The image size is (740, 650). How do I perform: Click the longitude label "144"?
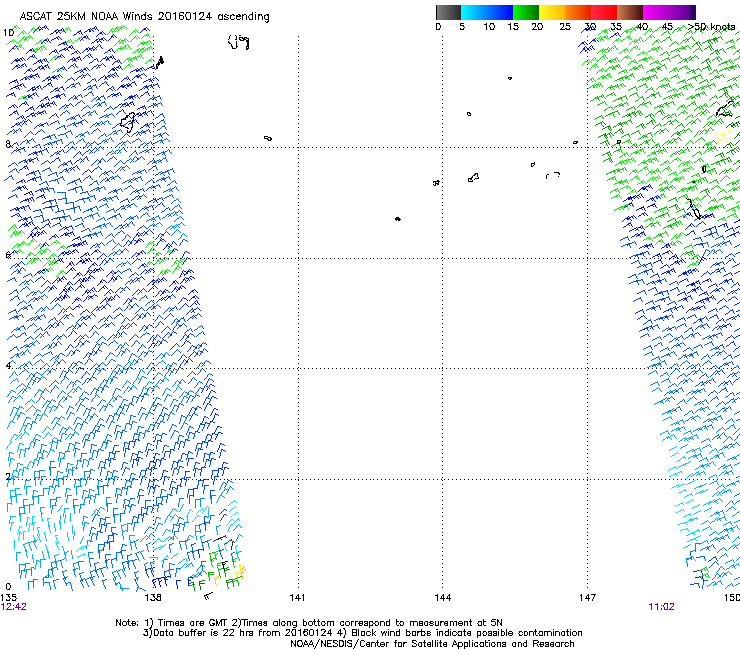443,598
